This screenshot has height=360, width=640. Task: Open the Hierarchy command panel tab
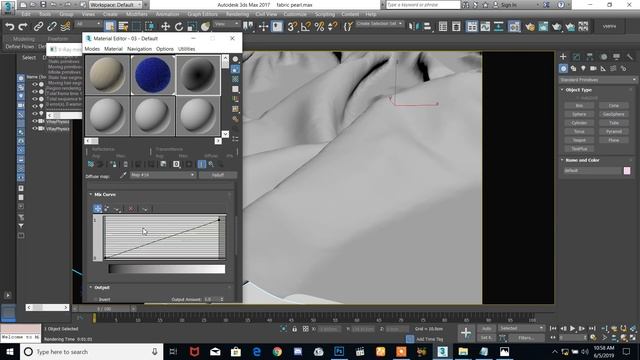pos(590,57)
